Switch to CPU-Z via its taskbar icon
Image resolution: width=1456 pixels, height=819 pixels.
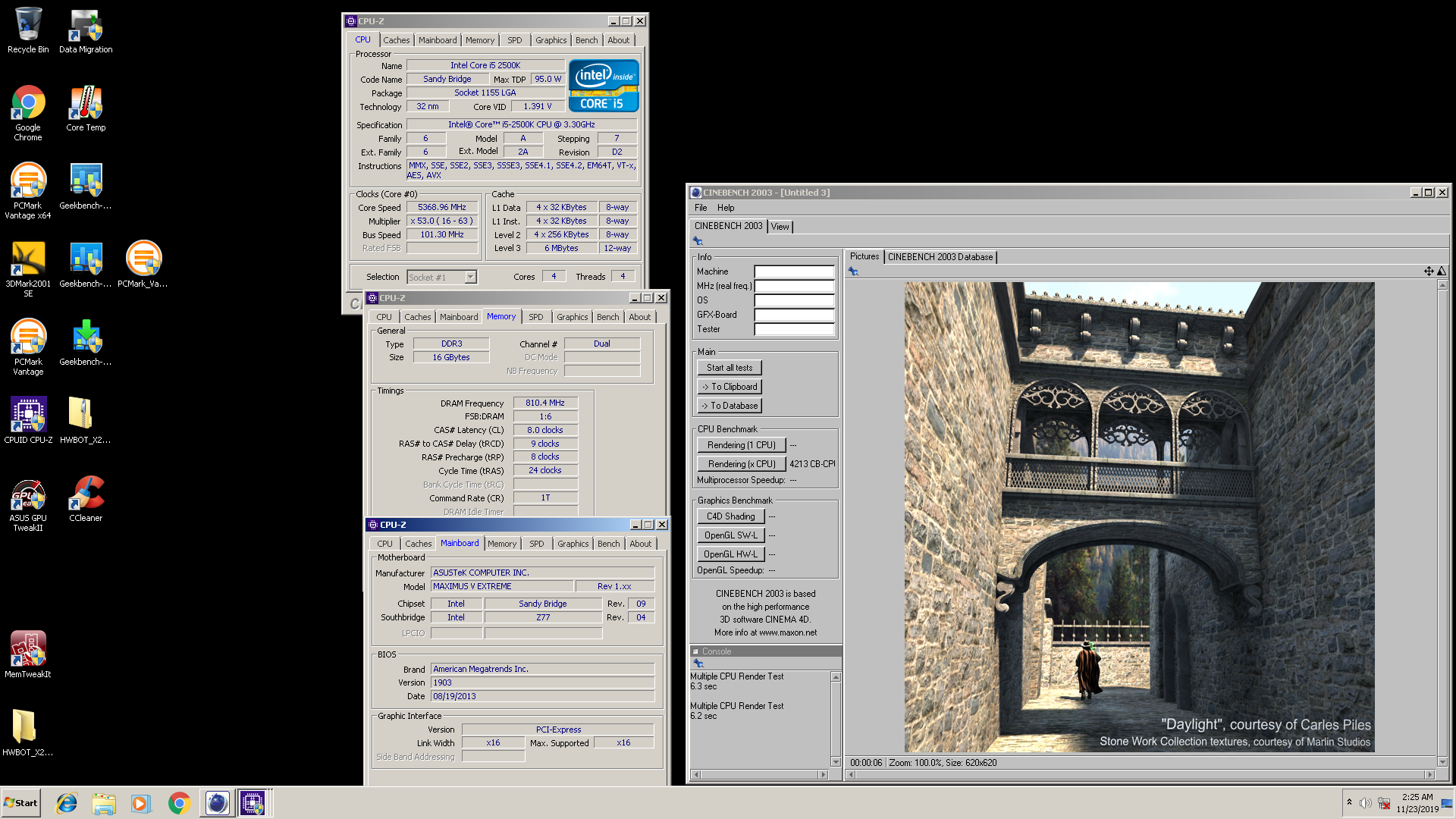pyautogui.click(x=253, y=803)
